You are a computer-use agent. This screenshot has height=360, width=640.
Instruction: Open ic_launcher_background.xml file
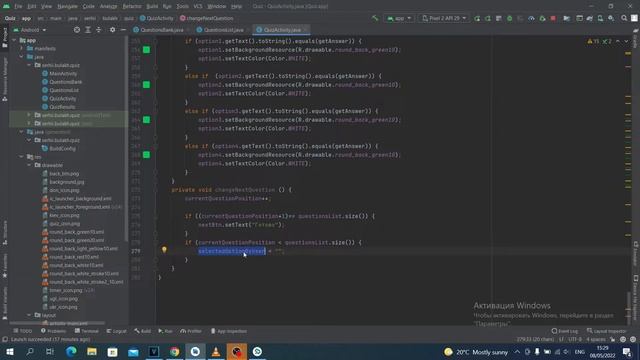tap(80, 198)
